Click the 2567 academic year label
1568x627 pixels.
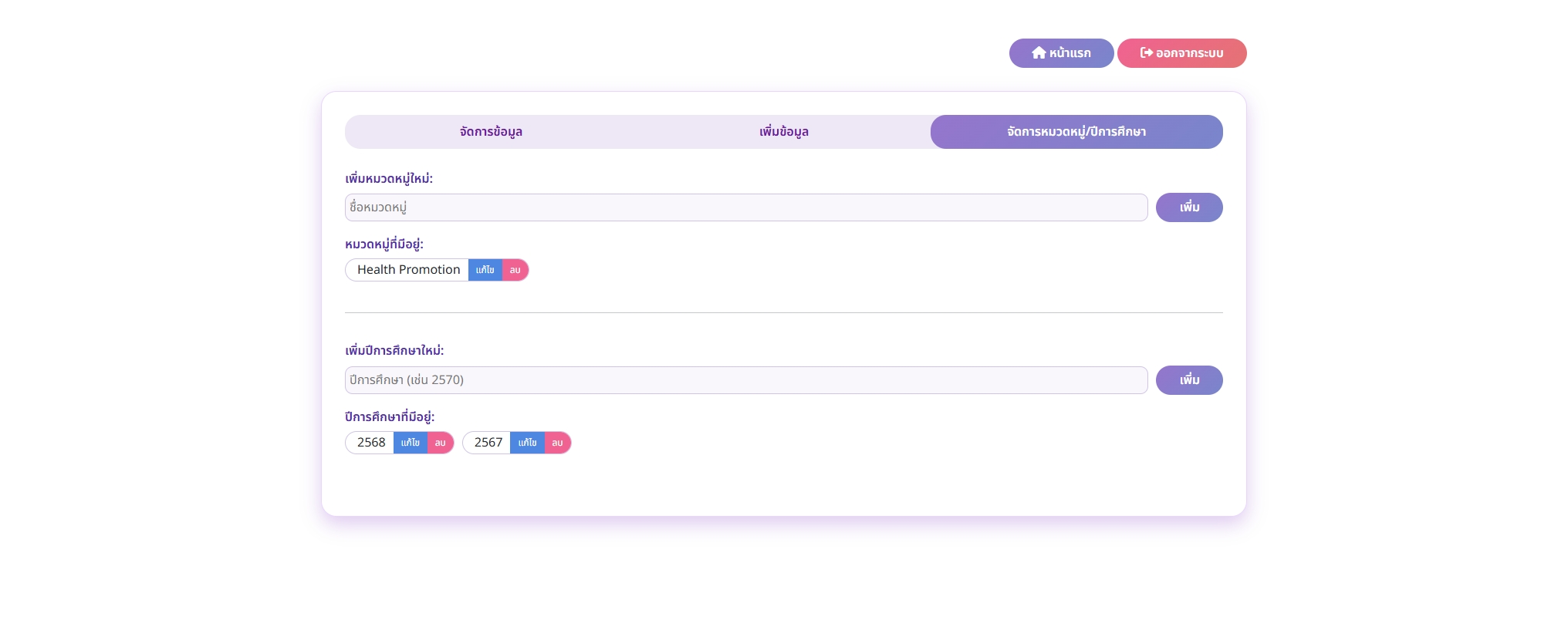tap(488, 443)
